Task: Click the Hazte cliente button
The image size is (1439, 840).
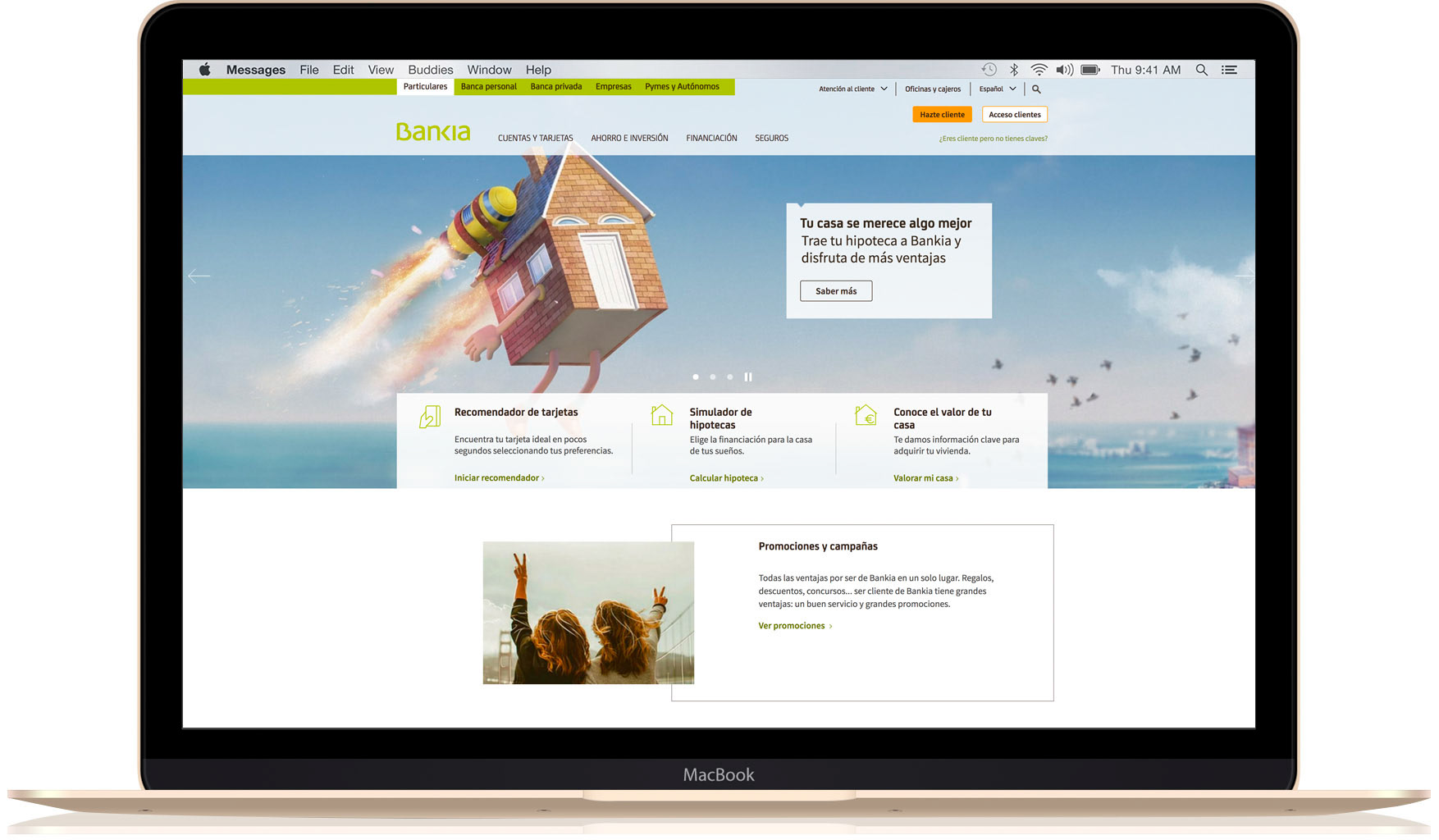Action: (942, 115)
